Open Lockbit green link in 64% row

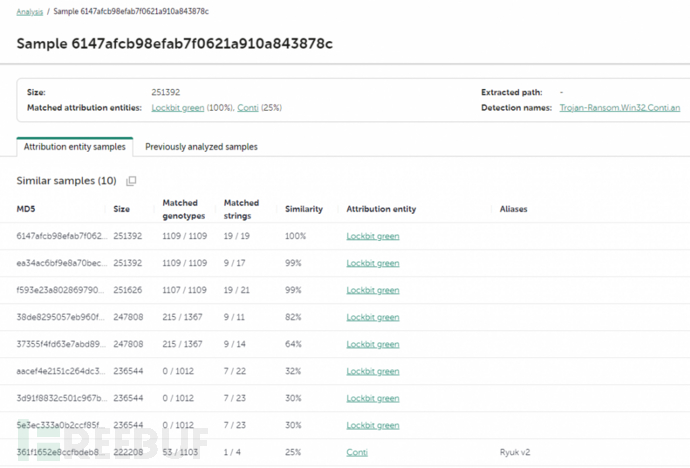pos(373,344)
